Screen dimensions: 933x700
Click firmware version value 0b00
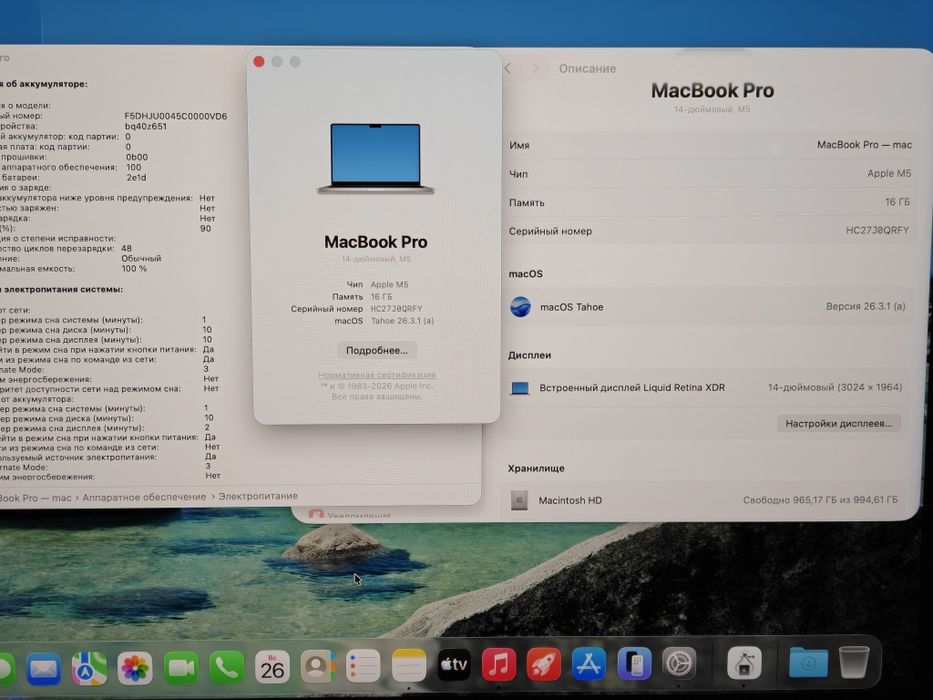[136, 157]
